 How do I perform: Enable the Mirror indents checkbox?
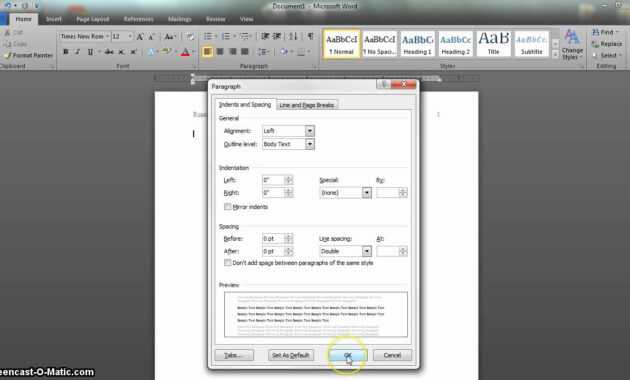(228, 206)
